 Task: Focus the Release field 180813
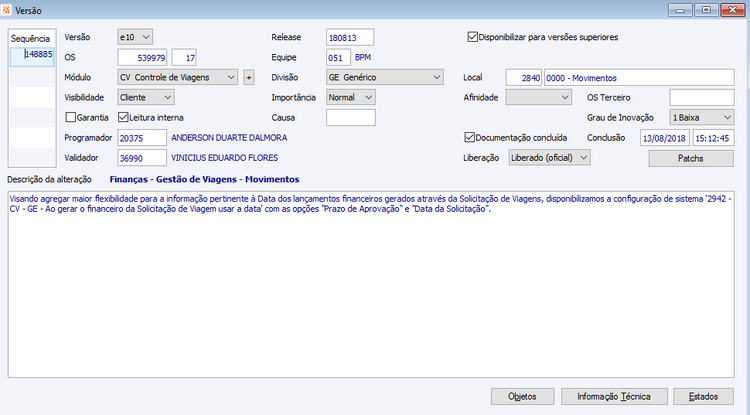pyautogui.click(x=350, y=37)
